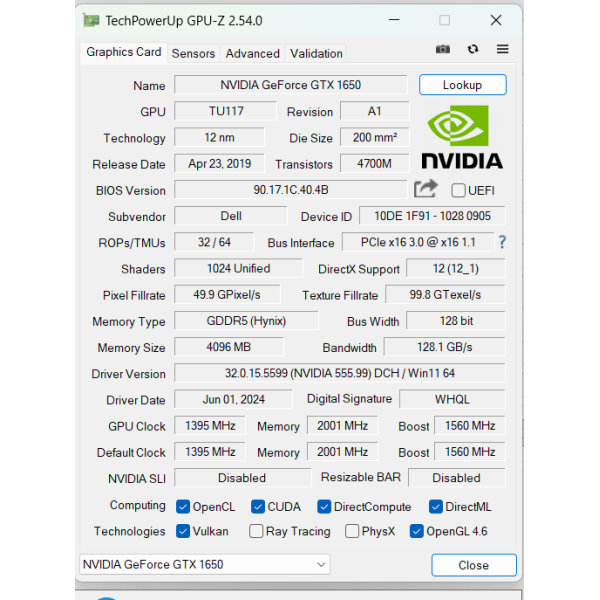The height and width of the screenshot is (600, 600).
Task: Click the Computing label text
Action: (x=137, y=505)
